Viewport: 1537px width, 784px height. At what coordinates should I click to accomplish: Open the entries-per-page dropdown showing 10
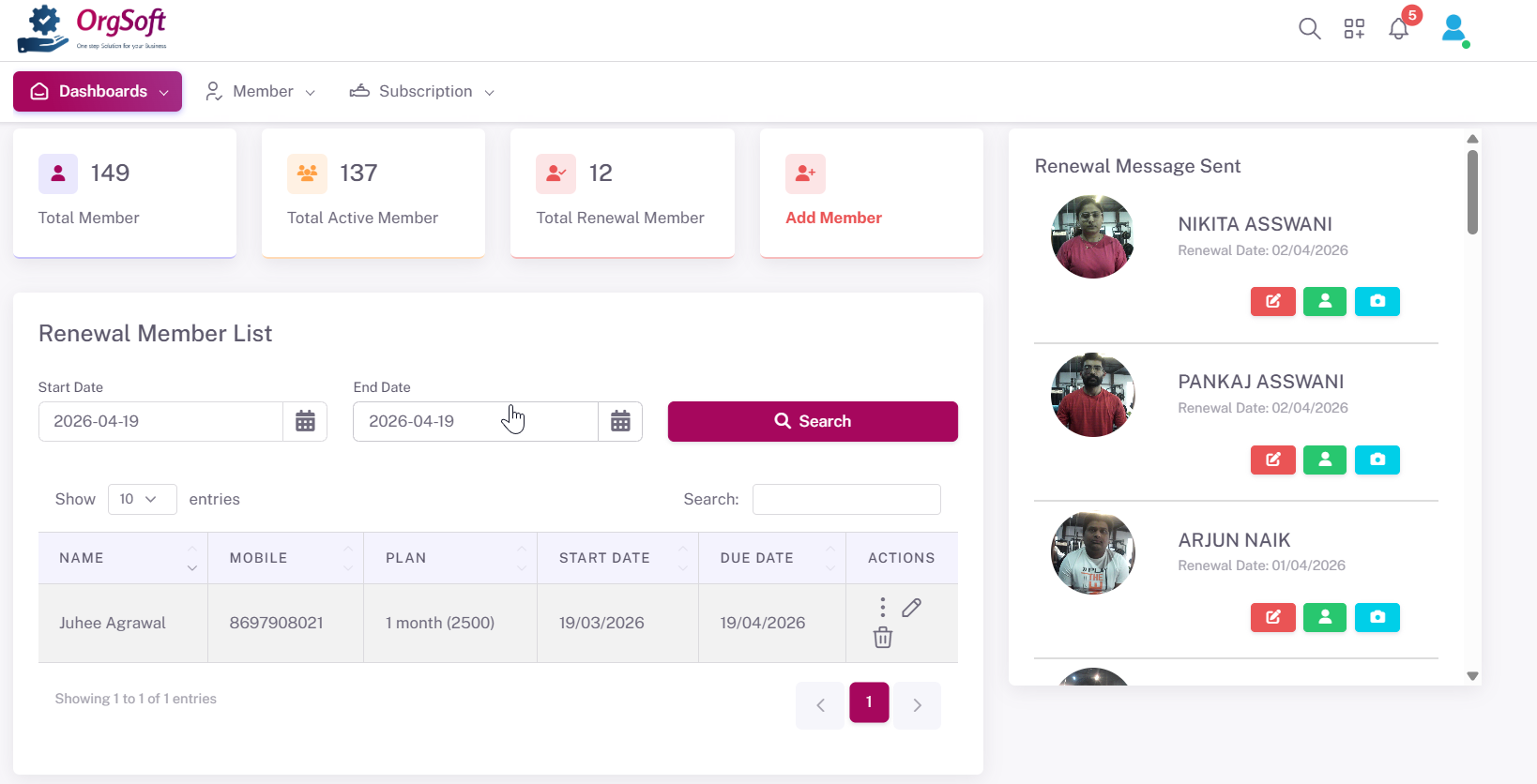143,499
